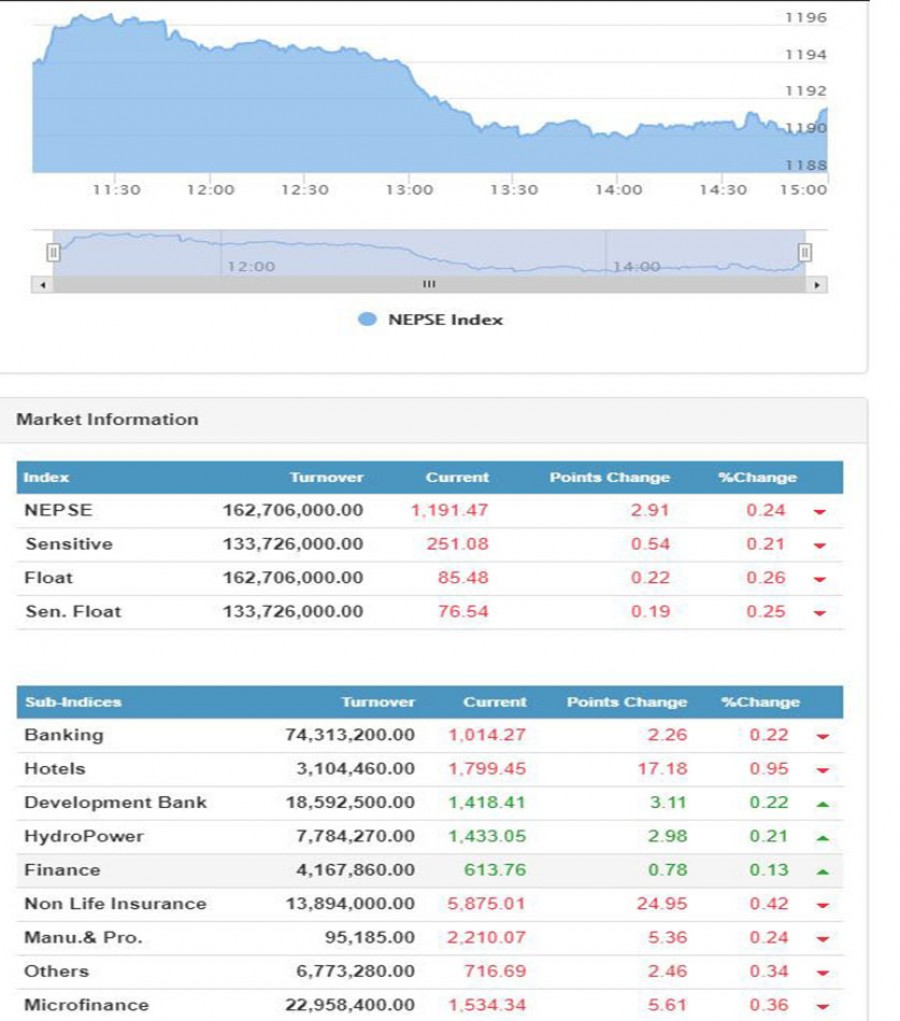
Task: Click the scrollbar right arrow button
Action: 818,285
